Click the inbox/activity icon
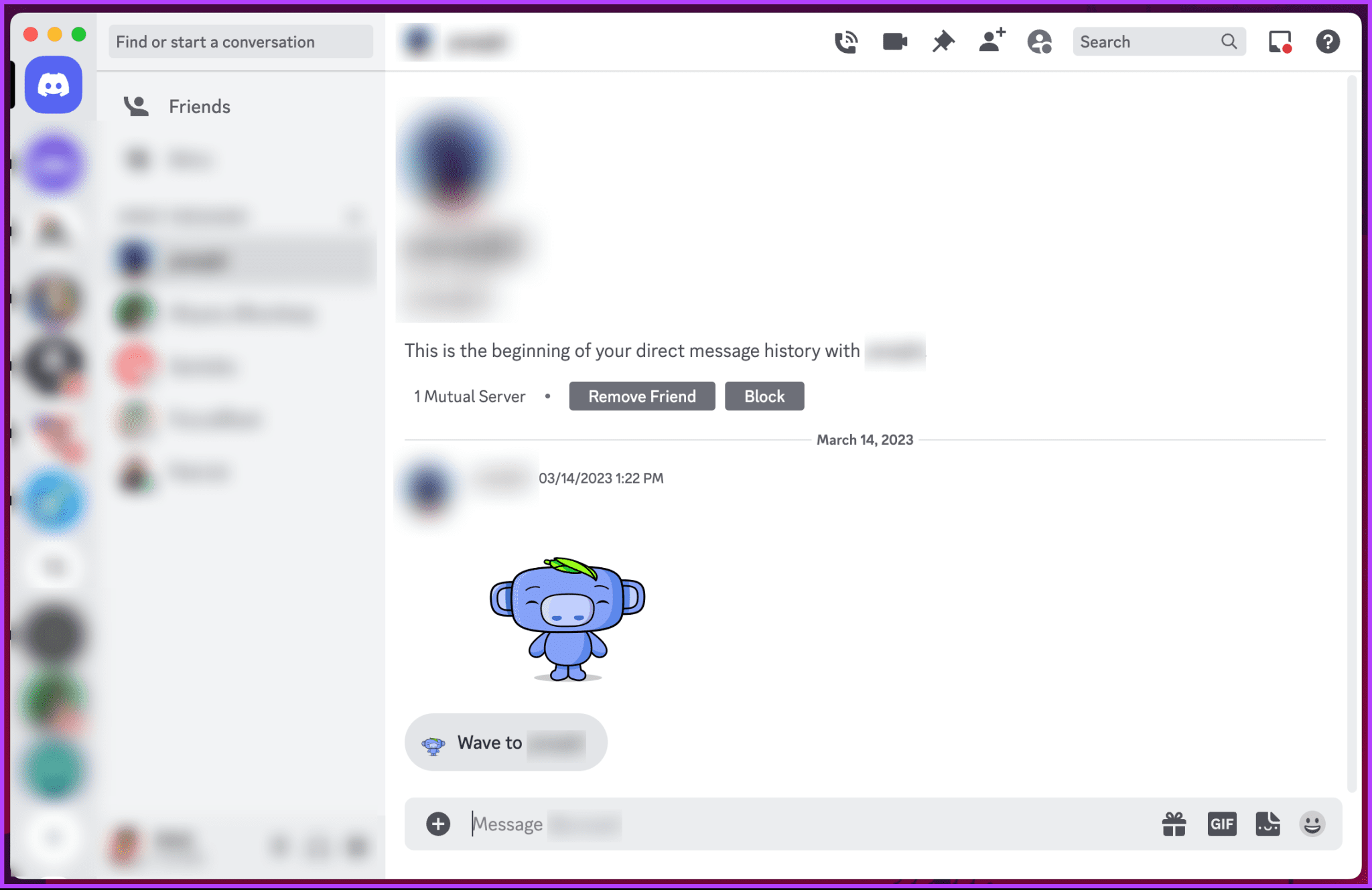The width and height of the screenshot is (1372, 890). [1281, 41]
